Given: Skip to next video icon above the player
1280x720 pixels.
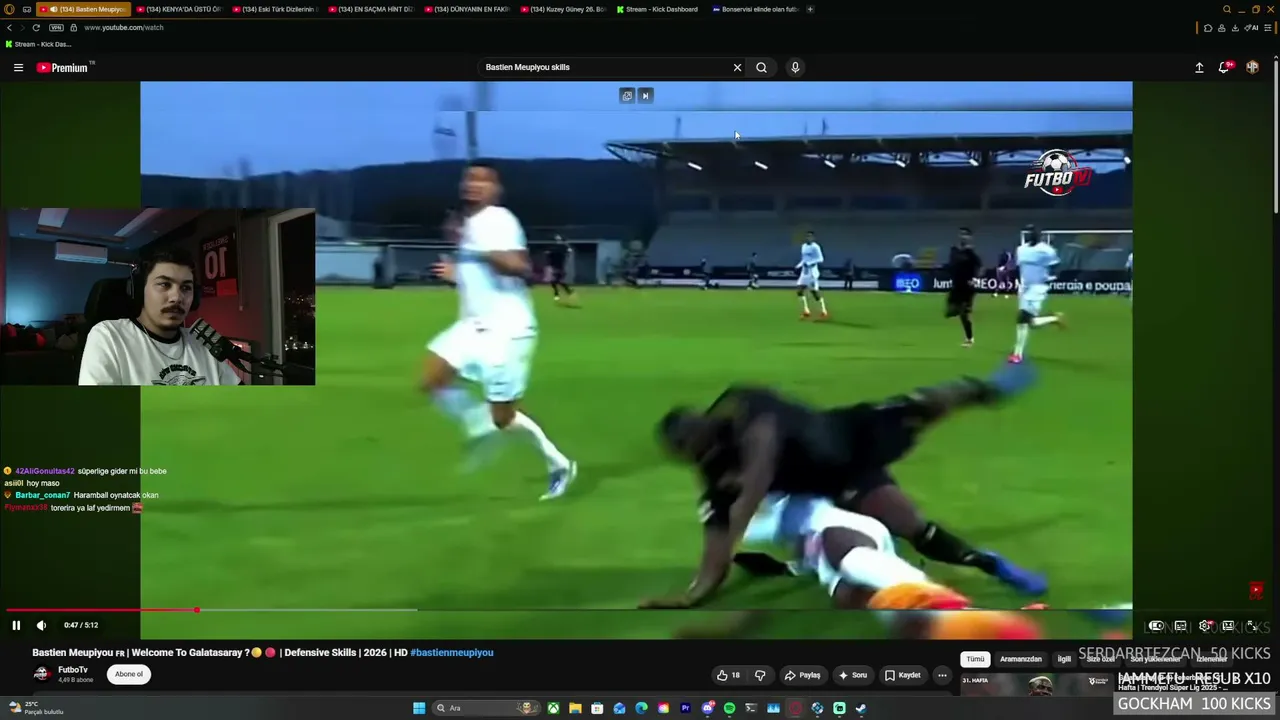Looking at the screenshot, I should tap(645, 96).
